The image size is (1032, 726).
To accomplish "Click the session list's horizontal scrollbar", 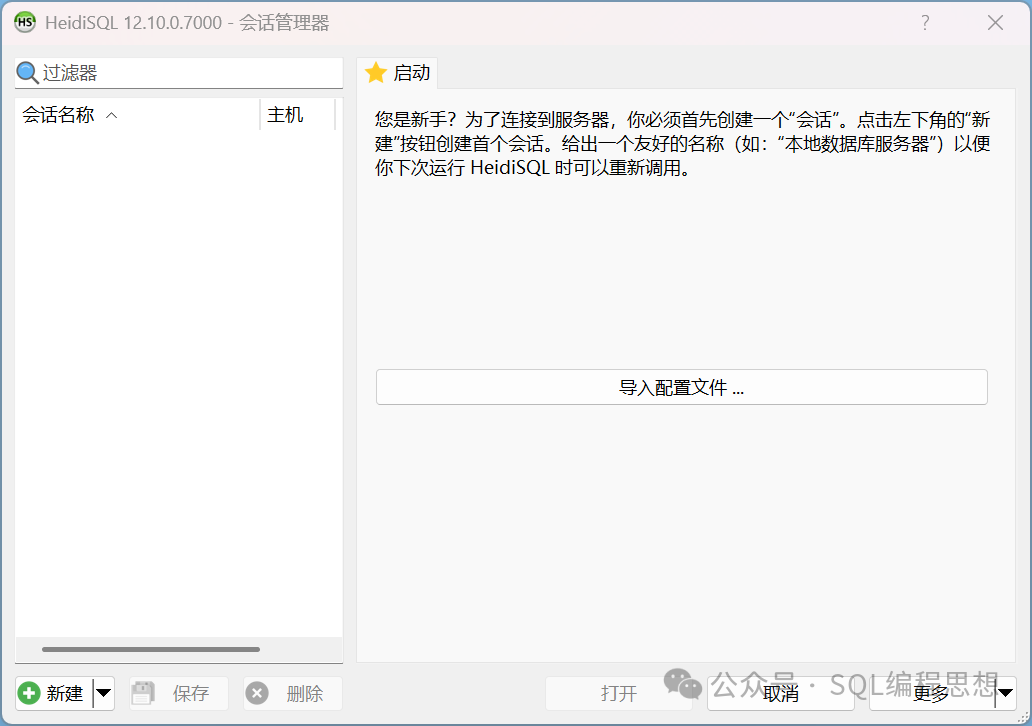I will pyautogui.click(x=152, y=649).
